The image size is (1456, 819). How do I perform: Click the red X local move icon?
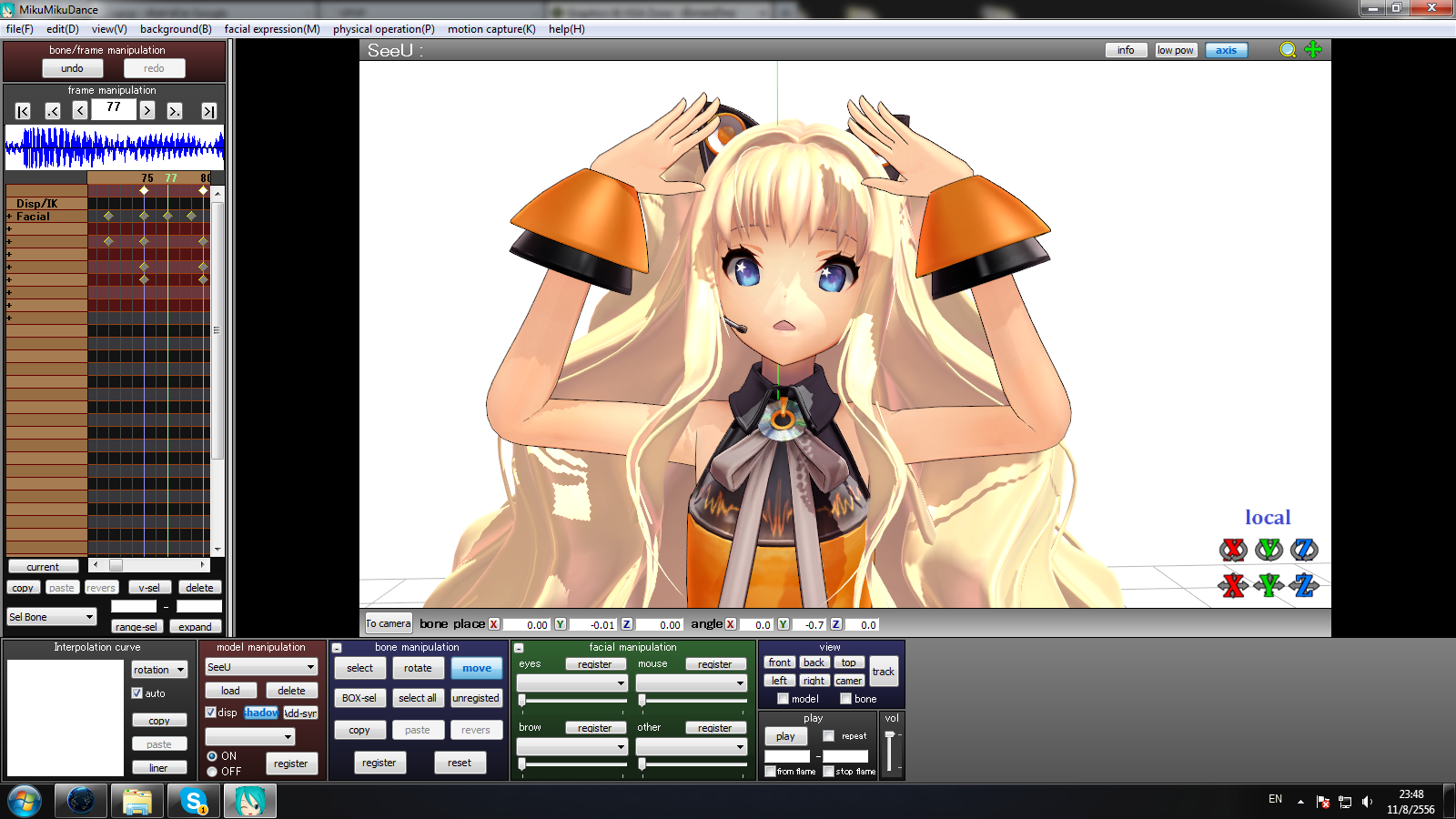click(x=1233, y=585)
